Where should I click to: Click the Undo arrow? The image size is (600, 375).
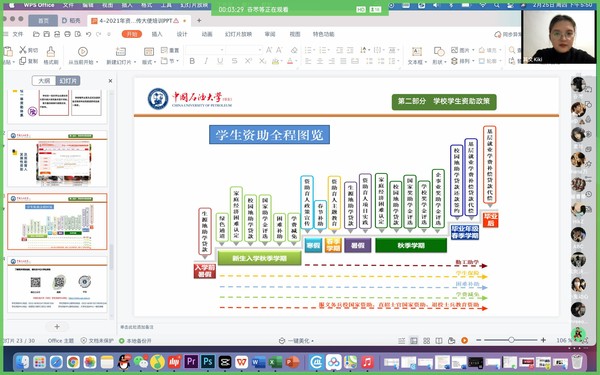(x=88, y=34)
